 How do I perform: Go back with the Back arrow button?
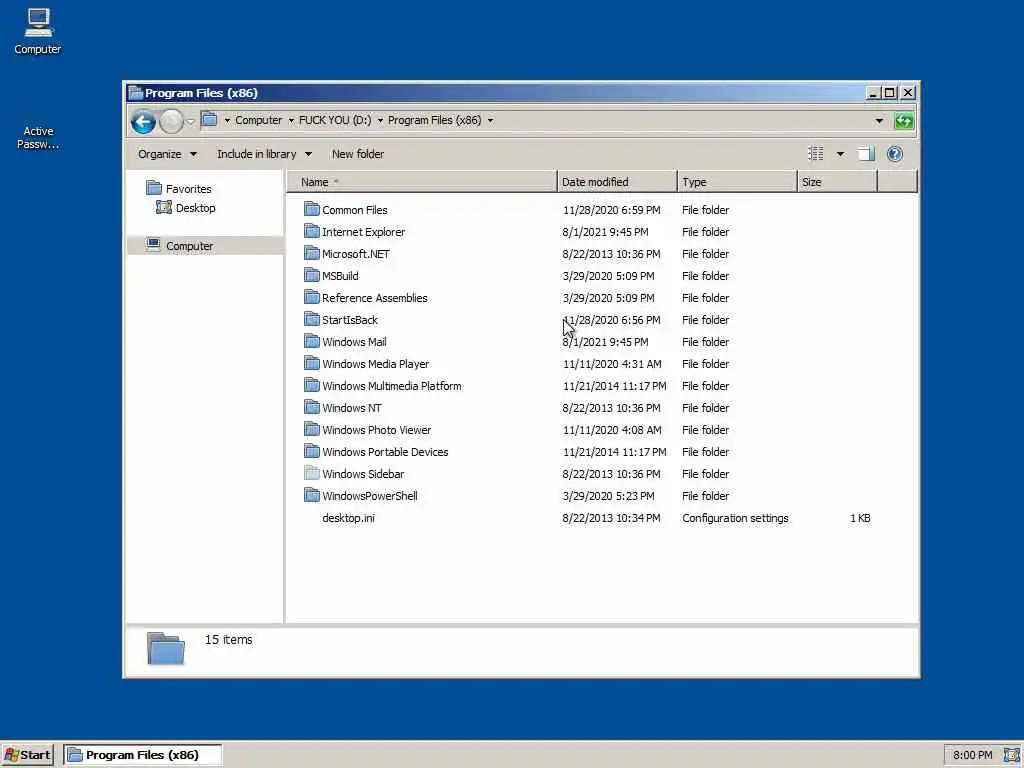coord(143,121)
